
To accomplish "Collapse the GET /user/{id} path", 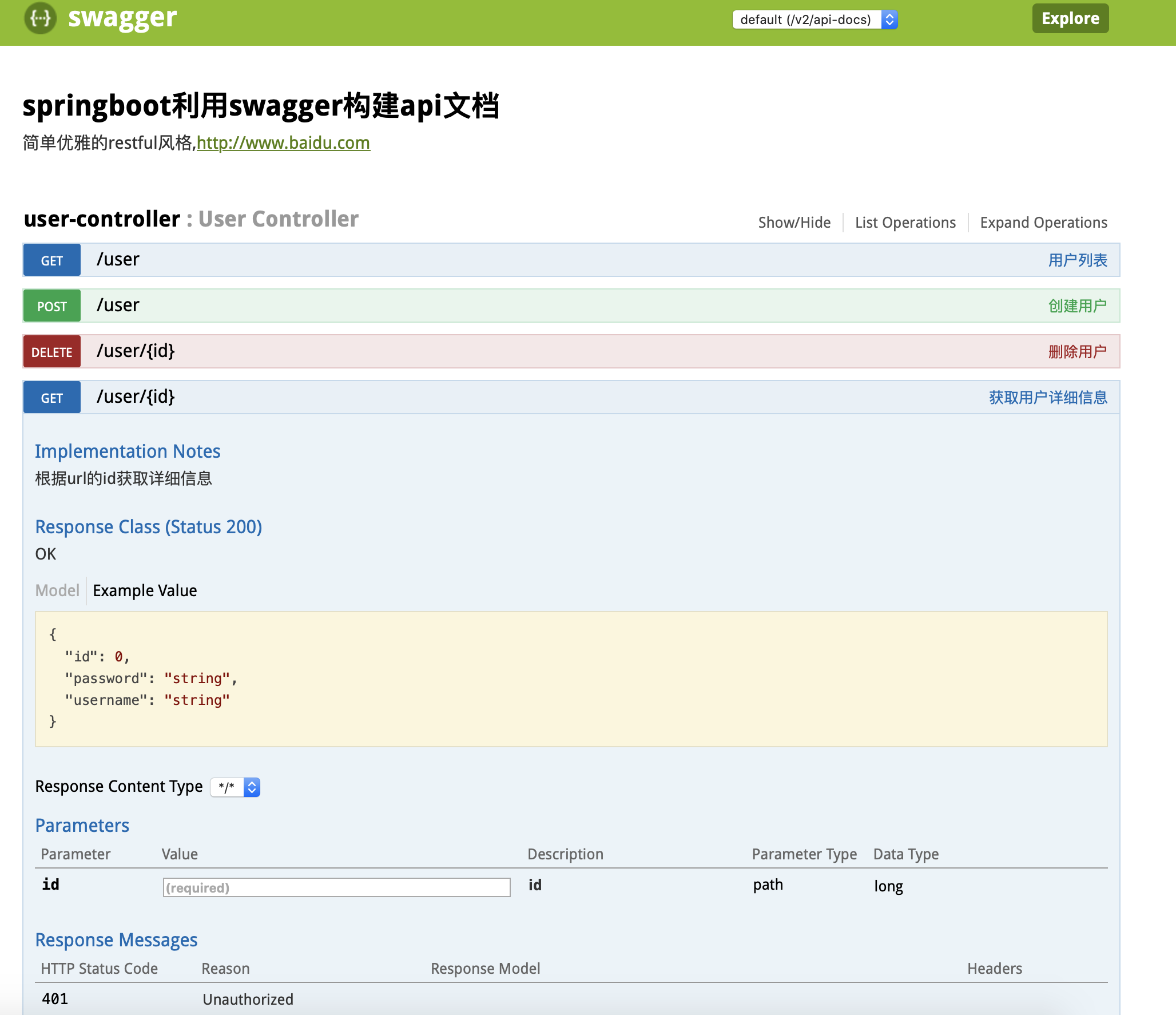I will click(x=136, y=397).
